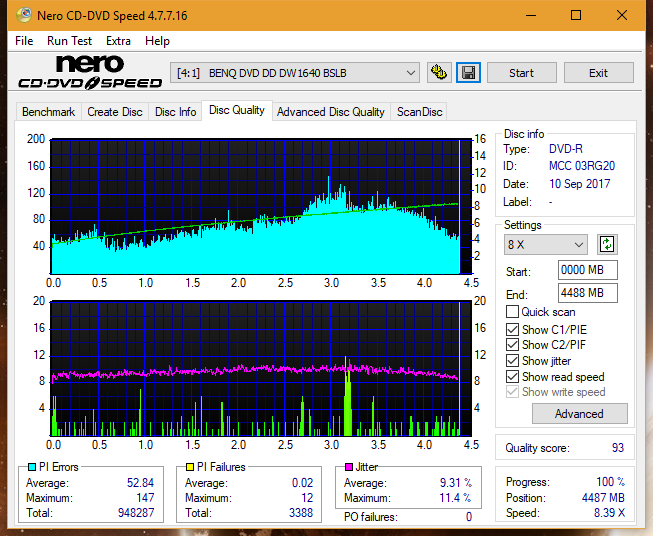Click PI Failures average 0.02
Screen dimensions: 653x536
302,483
